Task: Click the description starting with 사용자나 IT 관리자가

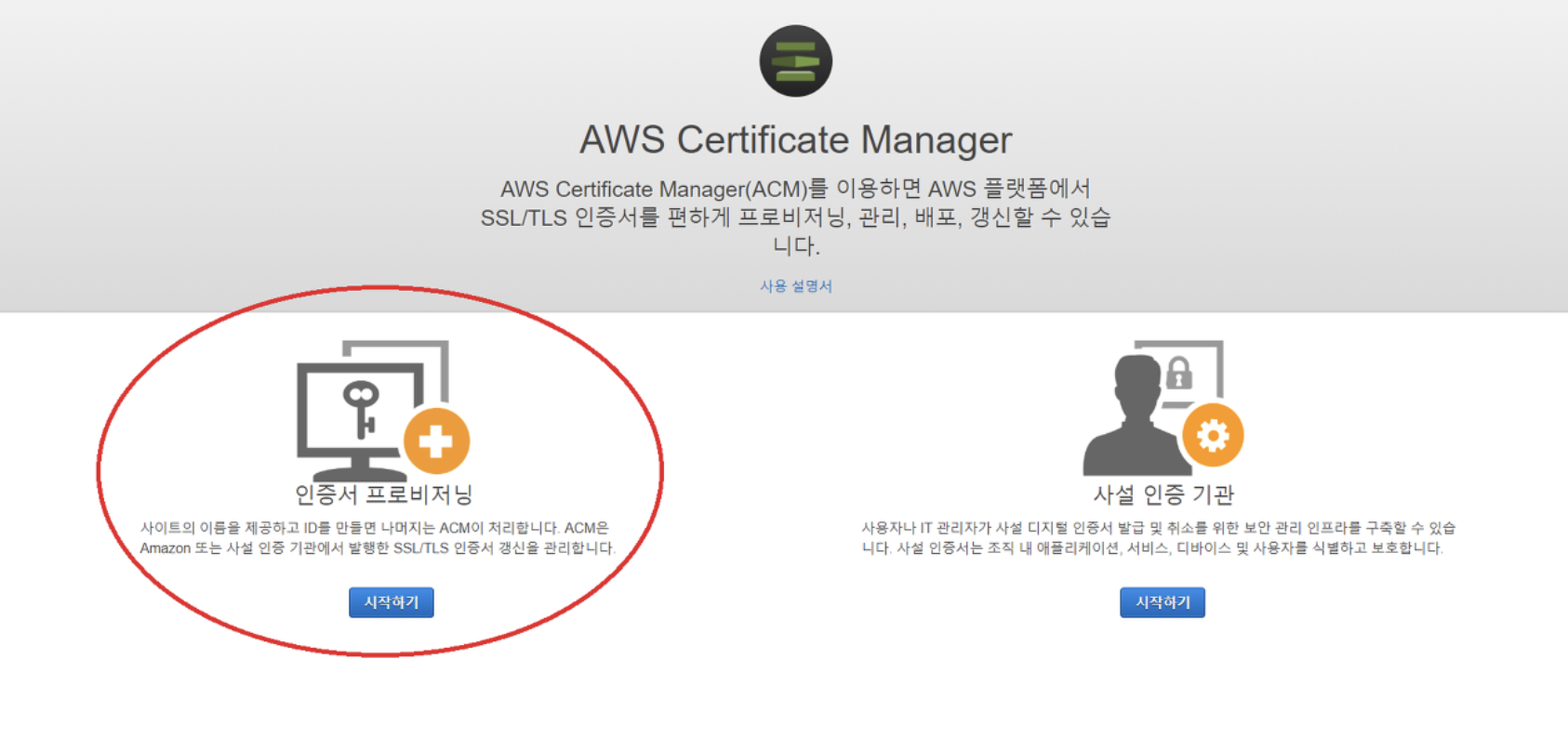Action: [1158, 538]
